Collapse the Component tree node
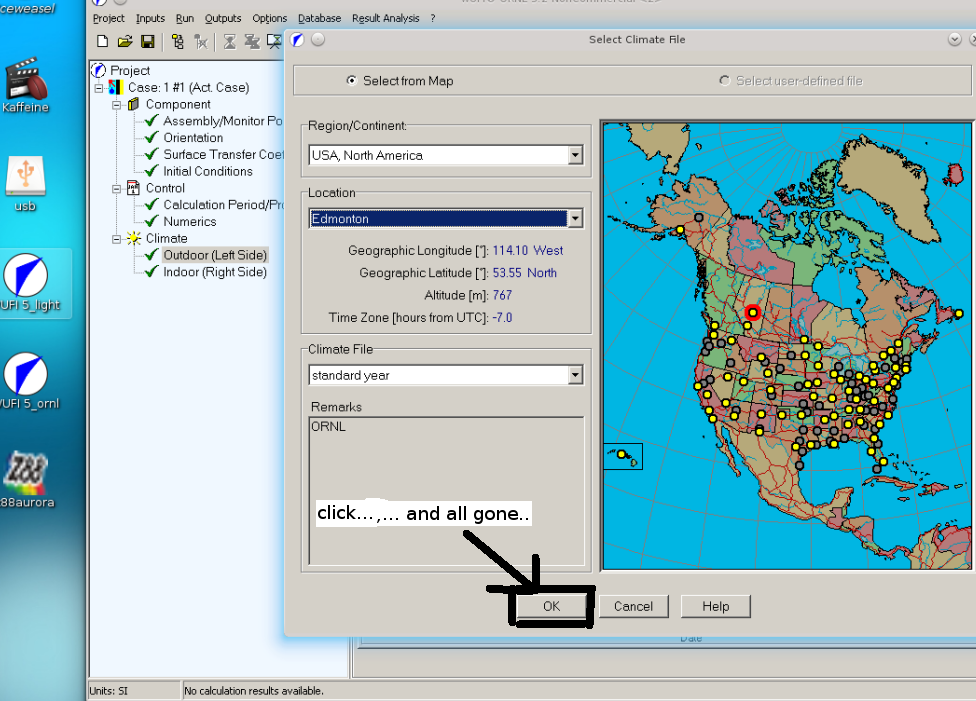Screen dimensions: 976x701 (117, 104)
